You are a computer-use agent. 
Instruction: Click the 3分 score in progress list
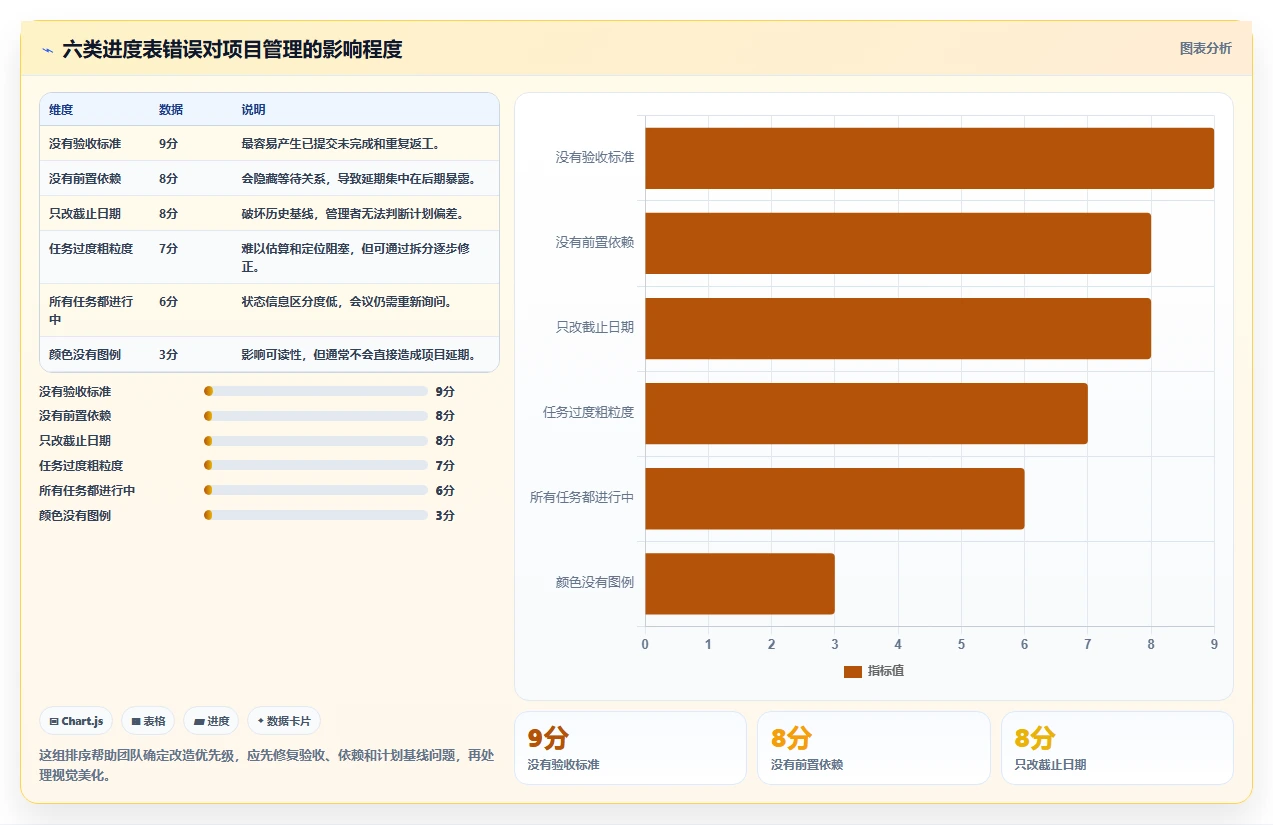[x=445, y=516]
